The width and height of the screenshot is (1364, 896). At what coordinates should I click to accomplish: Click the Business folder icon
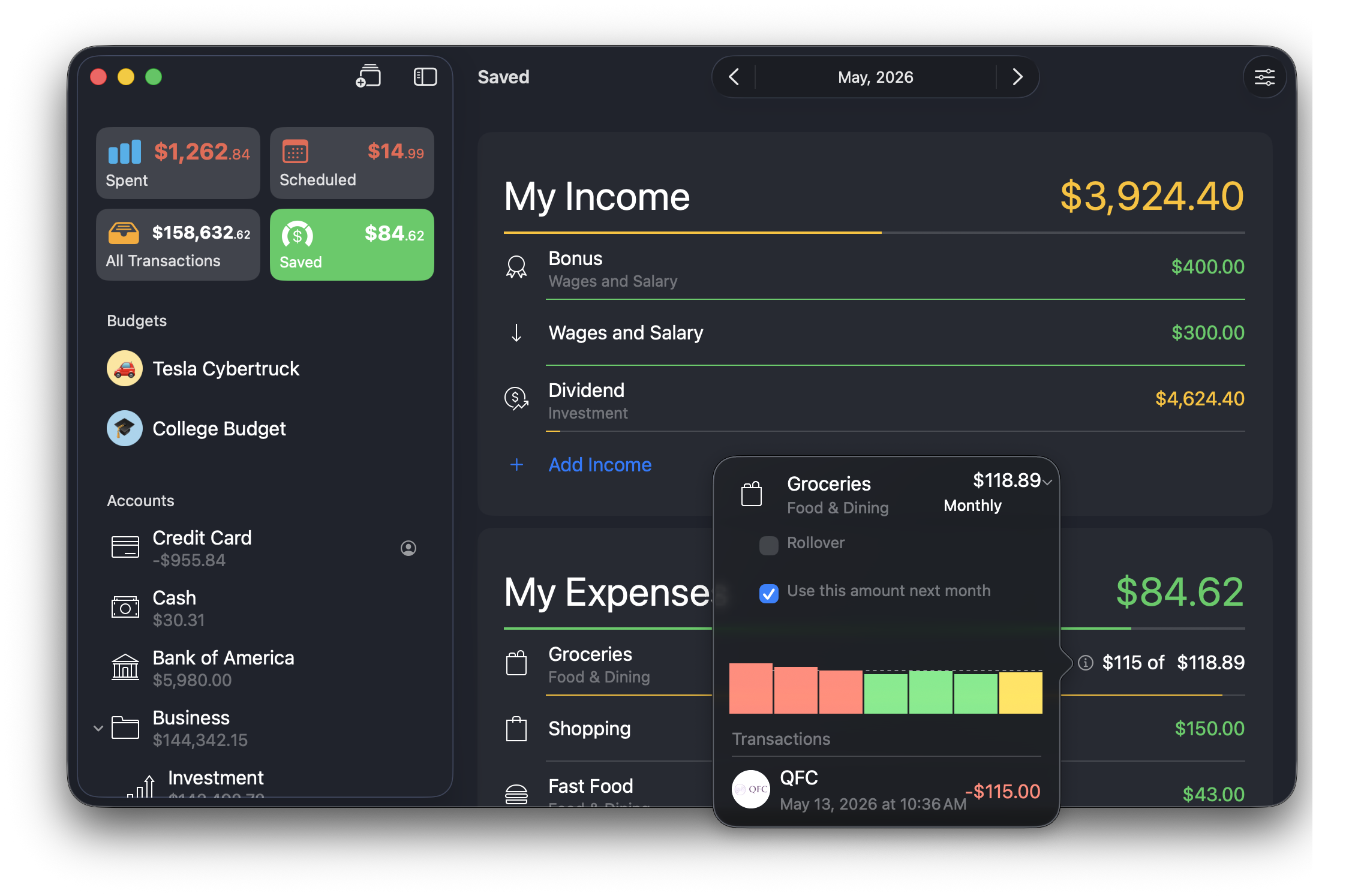125,727
